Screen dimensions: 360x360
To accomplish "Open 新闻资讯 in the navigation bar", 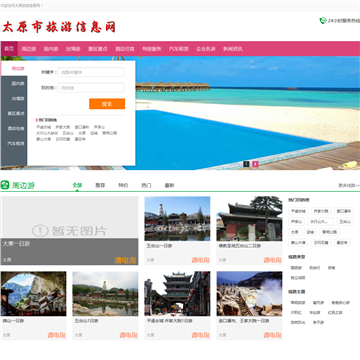I will tap(233, 49).
